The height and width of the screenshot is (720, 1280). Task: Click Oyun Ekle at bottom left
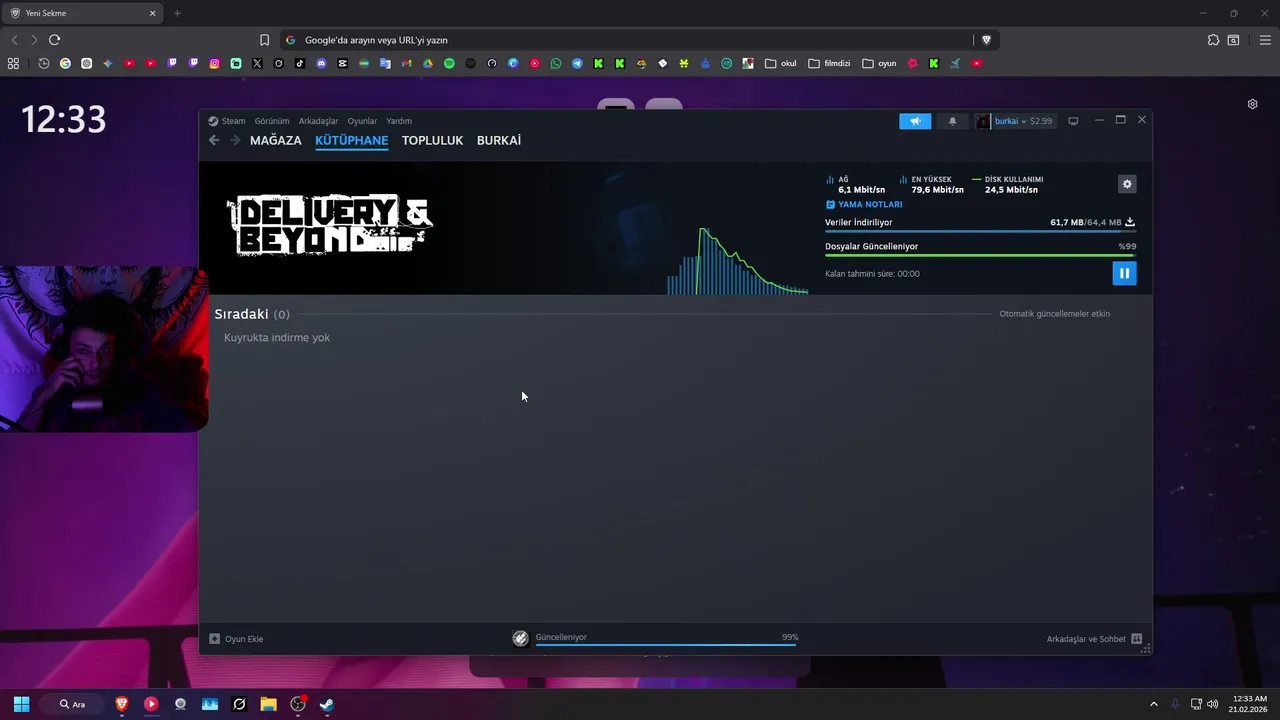coord(236,639)
